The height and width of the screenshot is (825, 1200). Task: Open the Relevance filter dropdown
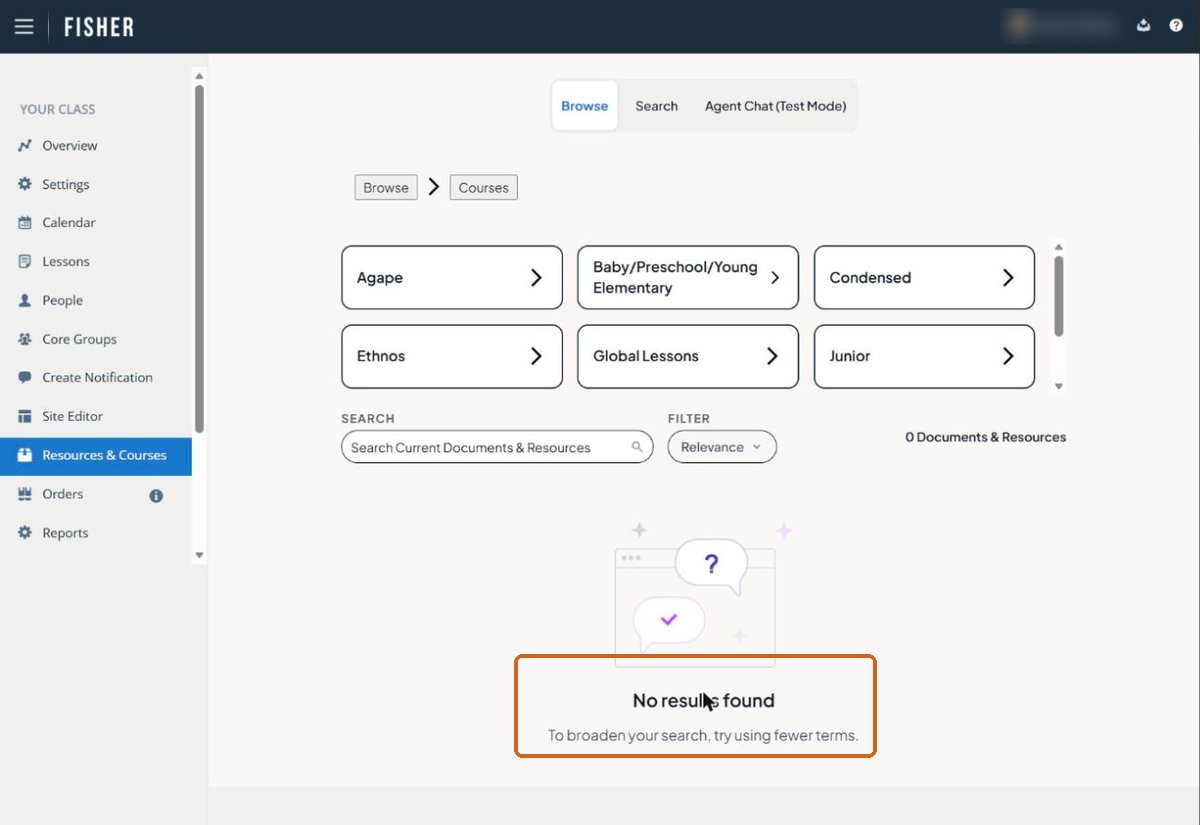(722, 447)
